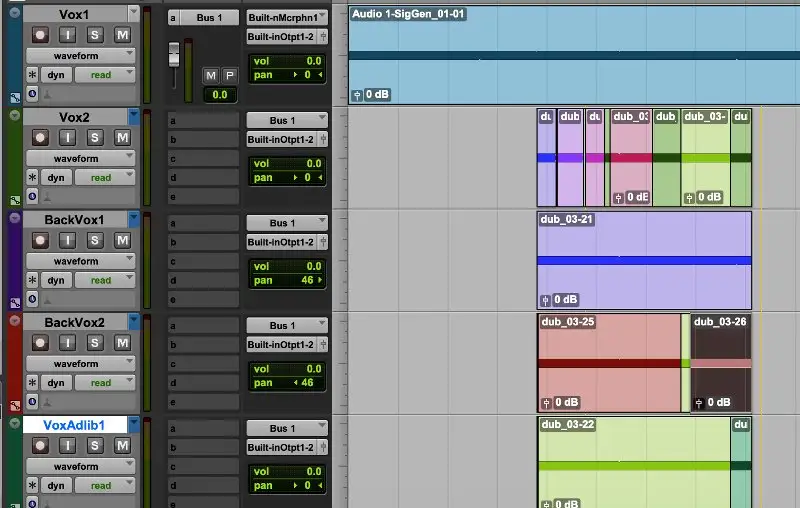Record-arm the VoxAdlib1 track
Image resolution: width=800 pixels, height=508 pixels.
coord(40,445)
